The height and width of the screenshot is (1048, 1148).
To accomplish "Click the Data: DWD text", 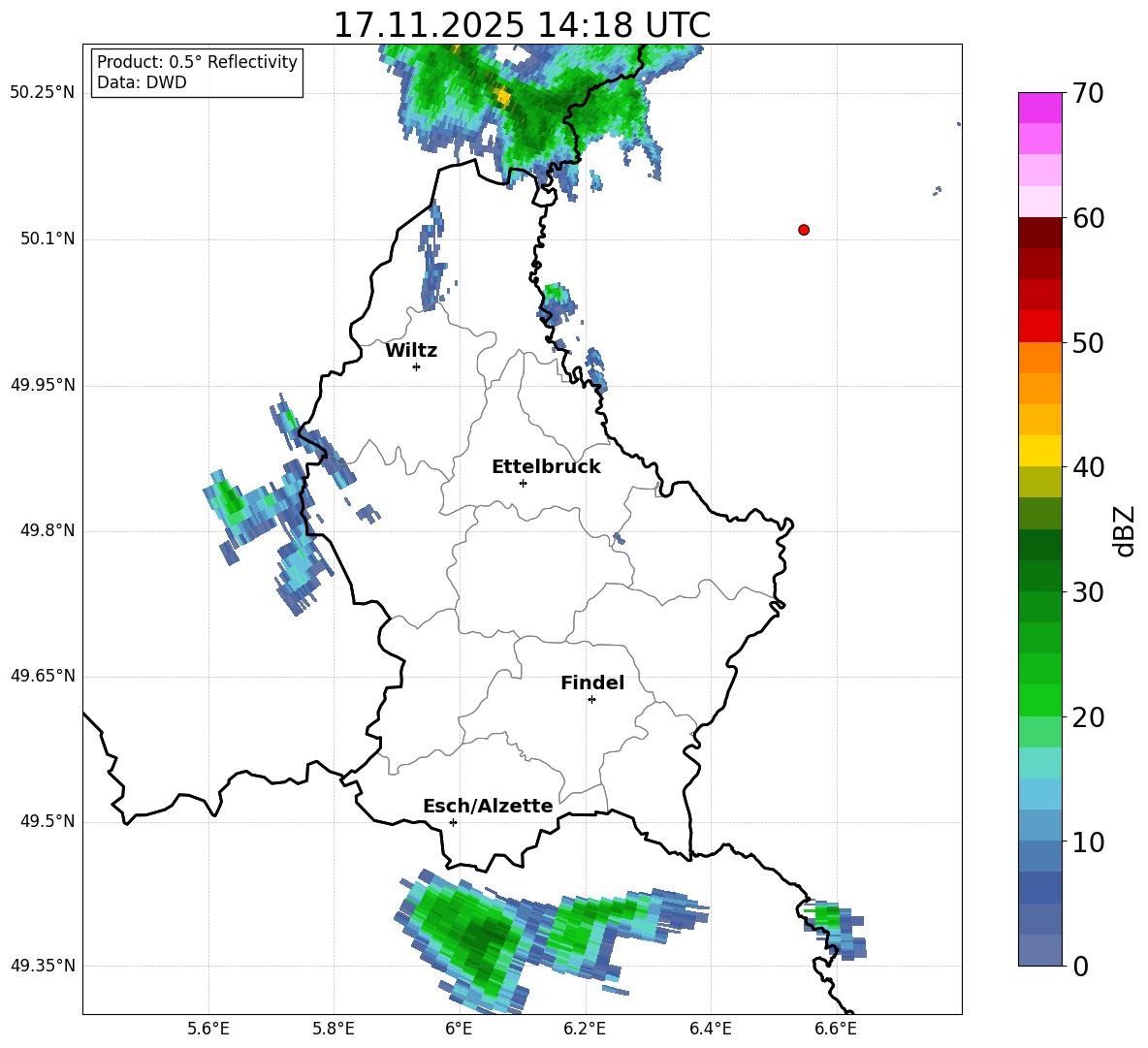I will point(142,82).
